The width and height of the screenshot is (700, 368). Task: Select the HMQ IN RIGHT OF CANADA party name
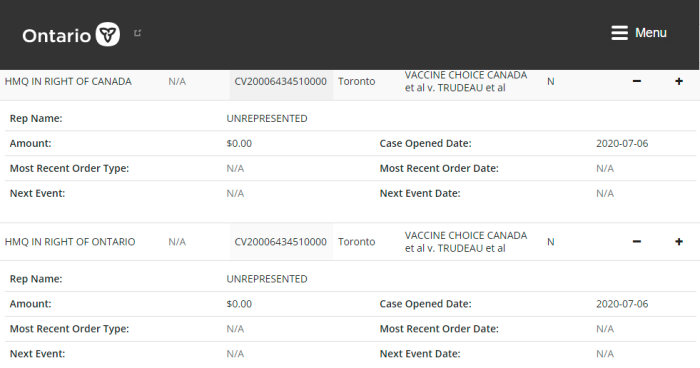point(68,81)
